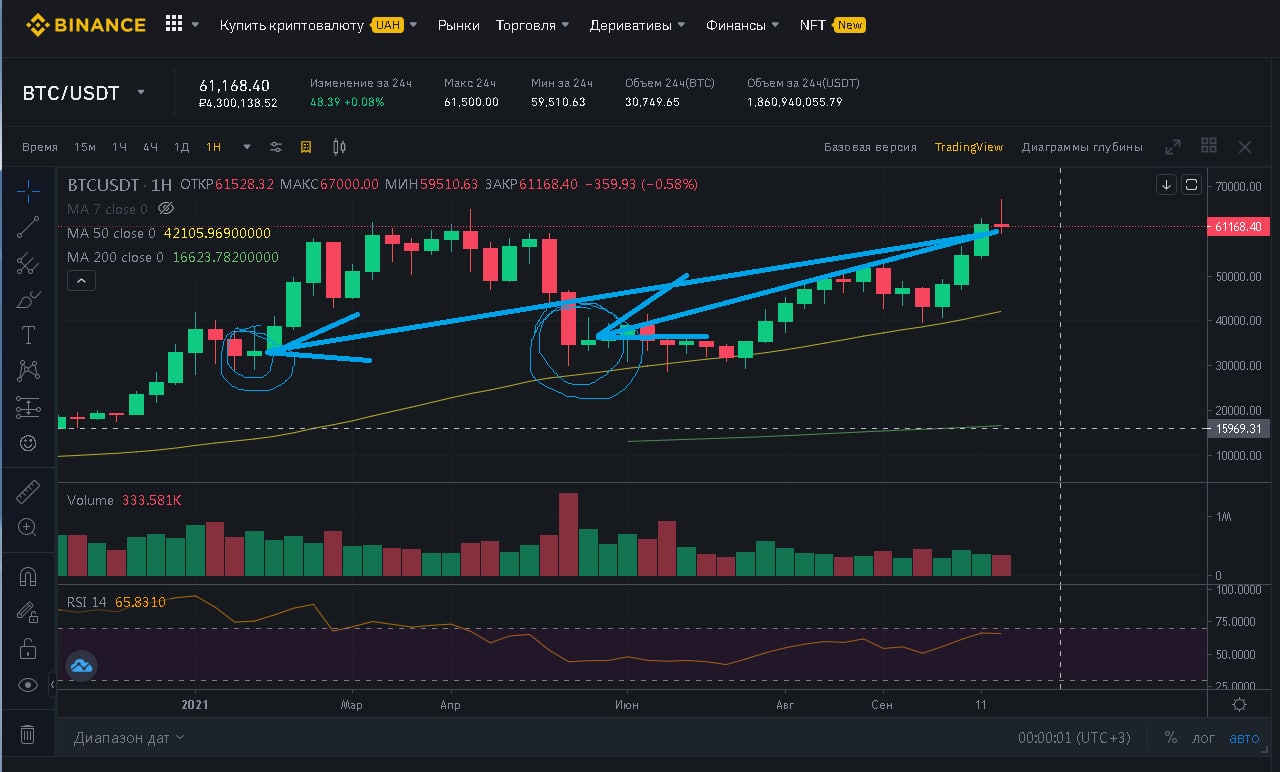
Task: Open the multi-chart grid layout icon
Action: [x=1209, y=146]
